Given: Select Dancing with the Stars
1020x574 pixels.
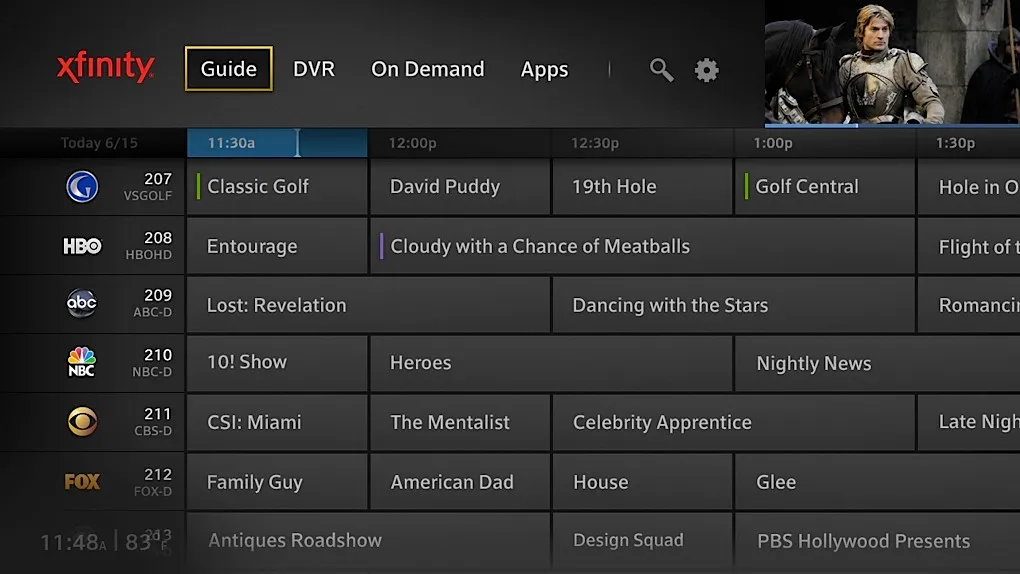Looking at the screenshot, I should [734, 305].
